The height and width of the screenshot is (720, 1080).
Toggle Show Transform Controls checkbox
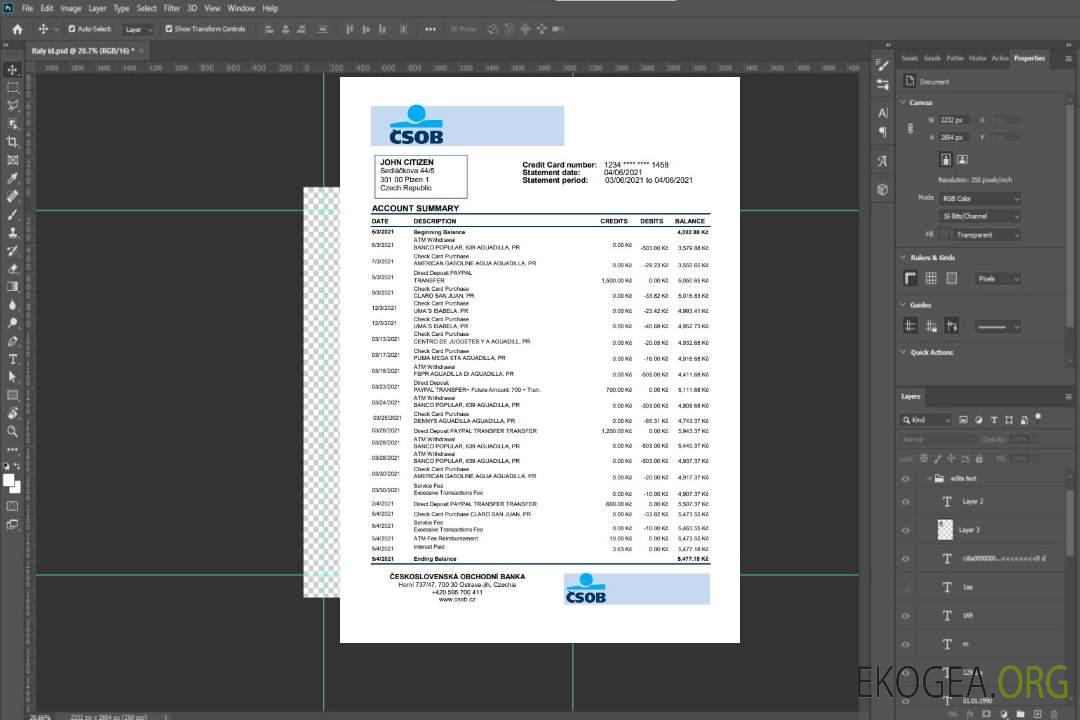point(169,29)
